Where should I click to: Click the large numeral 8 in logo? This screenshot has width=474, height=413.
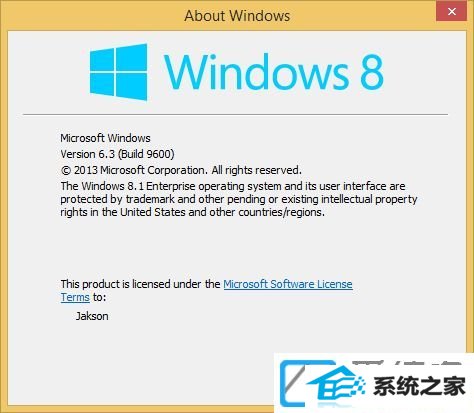coord(372,72)
